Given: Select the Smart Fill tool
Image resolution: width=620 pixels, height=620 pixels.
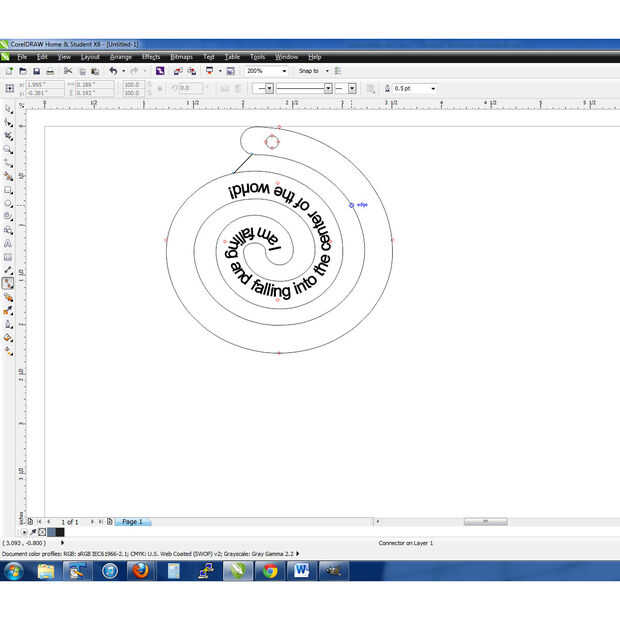Looking at the screenshot, I should (8, 177).
